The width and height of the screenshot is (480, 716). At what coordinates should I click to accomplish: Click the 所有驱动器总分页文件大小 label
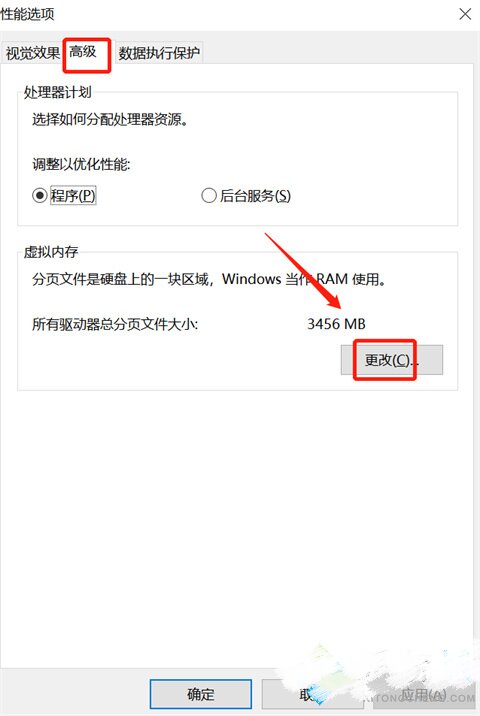115,324
